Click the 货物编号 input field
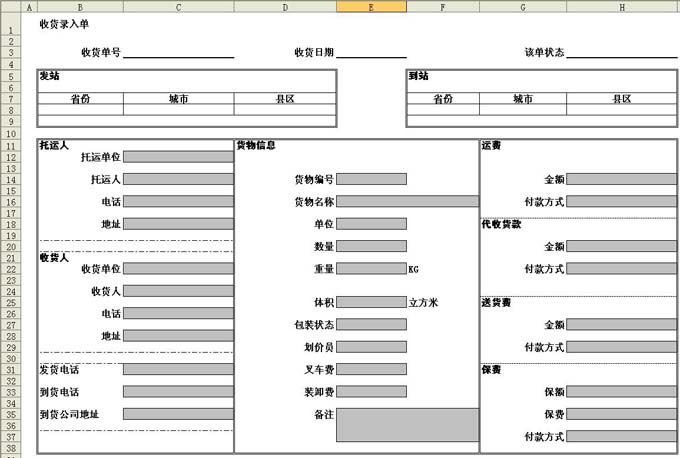Screen dimensions: 680x458 click(x=371, y=180)
